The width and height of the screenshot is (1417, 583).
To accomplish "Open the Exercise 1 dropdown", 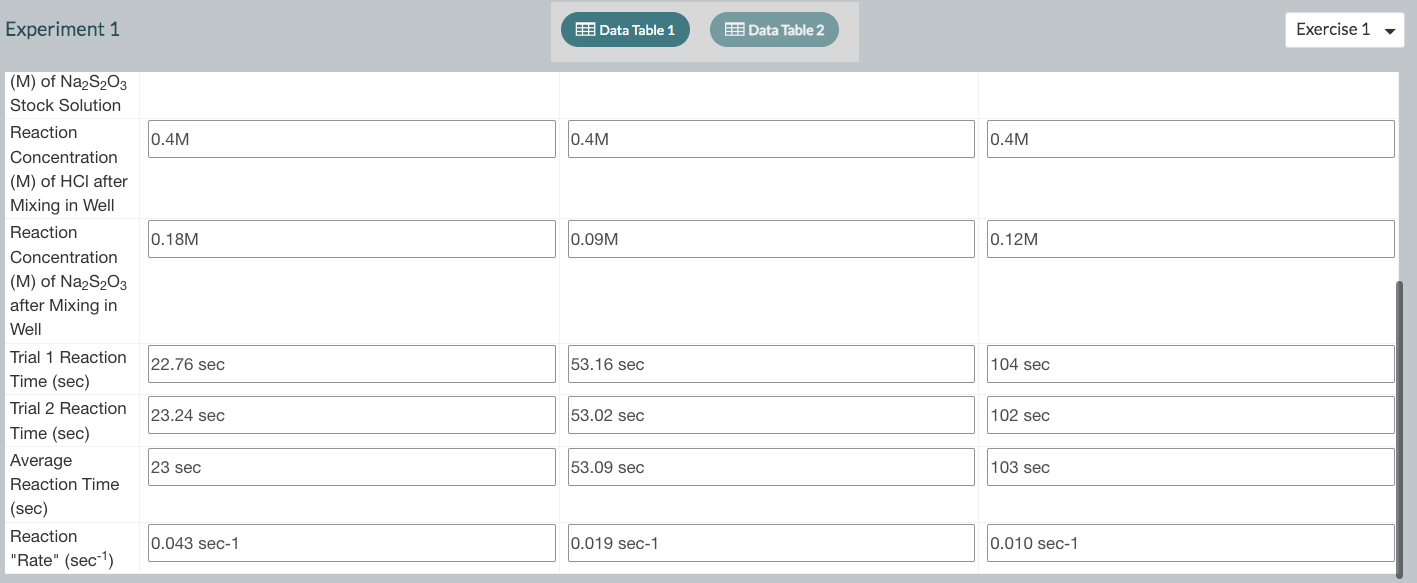I will pos(1344,29).
